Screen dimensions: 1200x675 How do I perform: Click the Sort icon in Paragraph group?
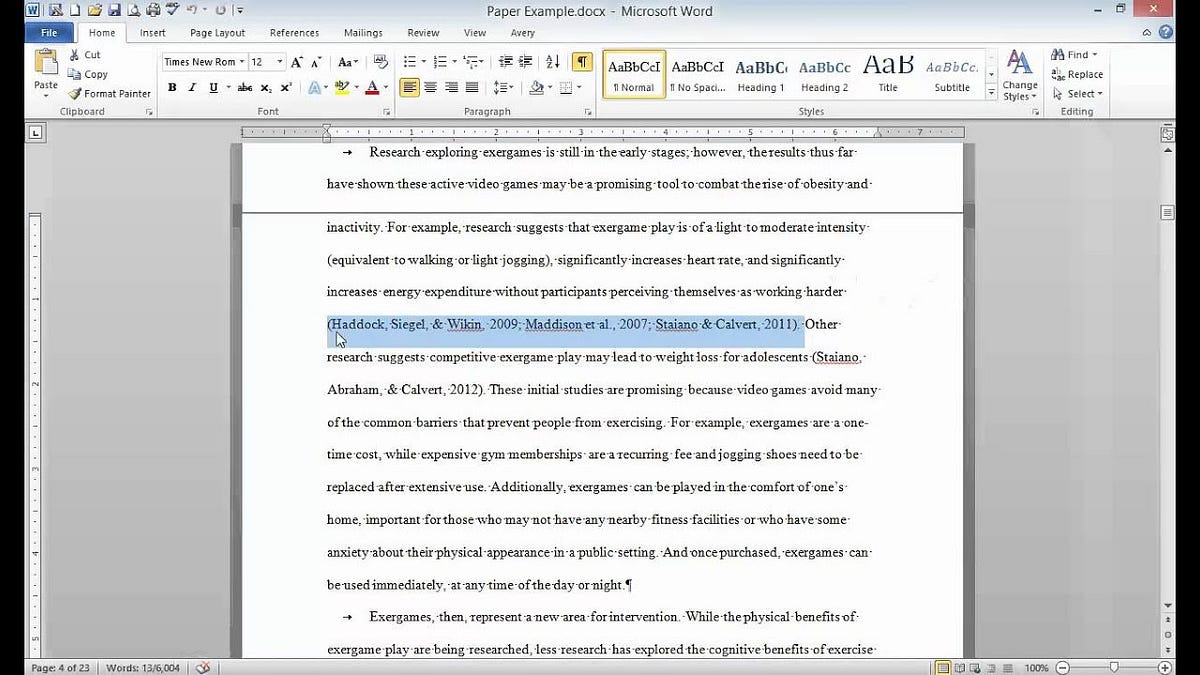[x=552, y=61]
